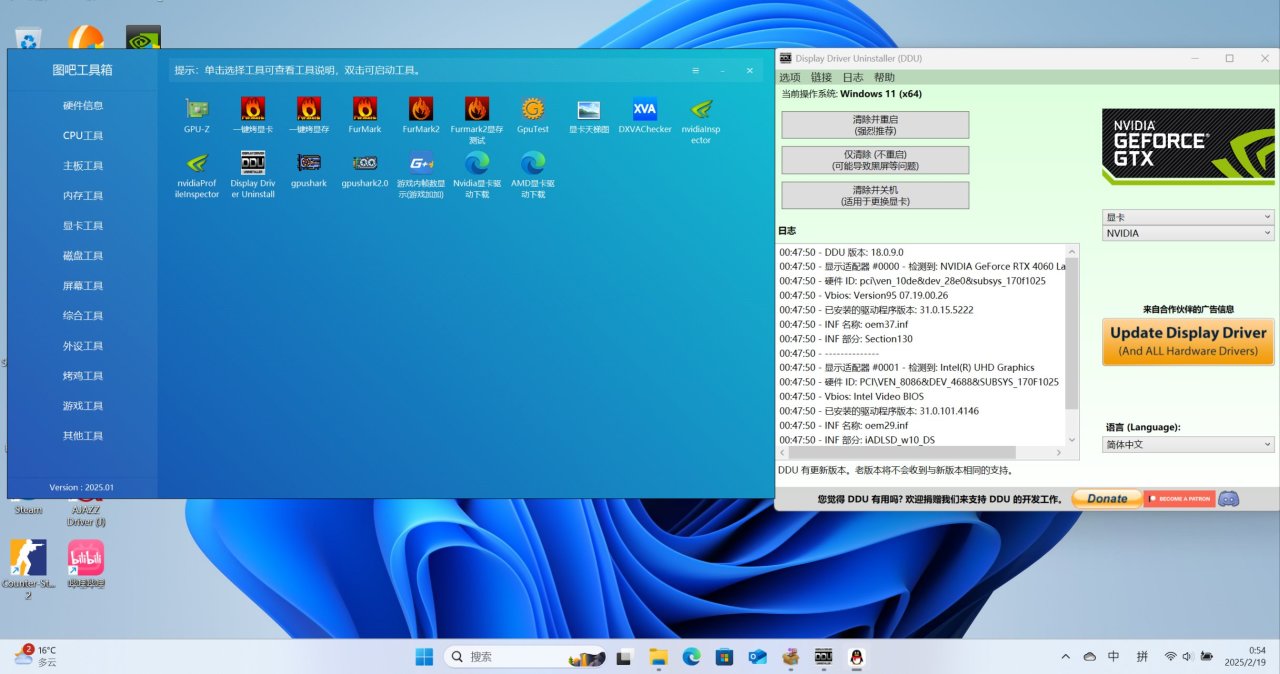This screenshot has height=674, width=1280.
Task: Select the 显卡天梯图 icon
Action: click(x=589, y=109)
